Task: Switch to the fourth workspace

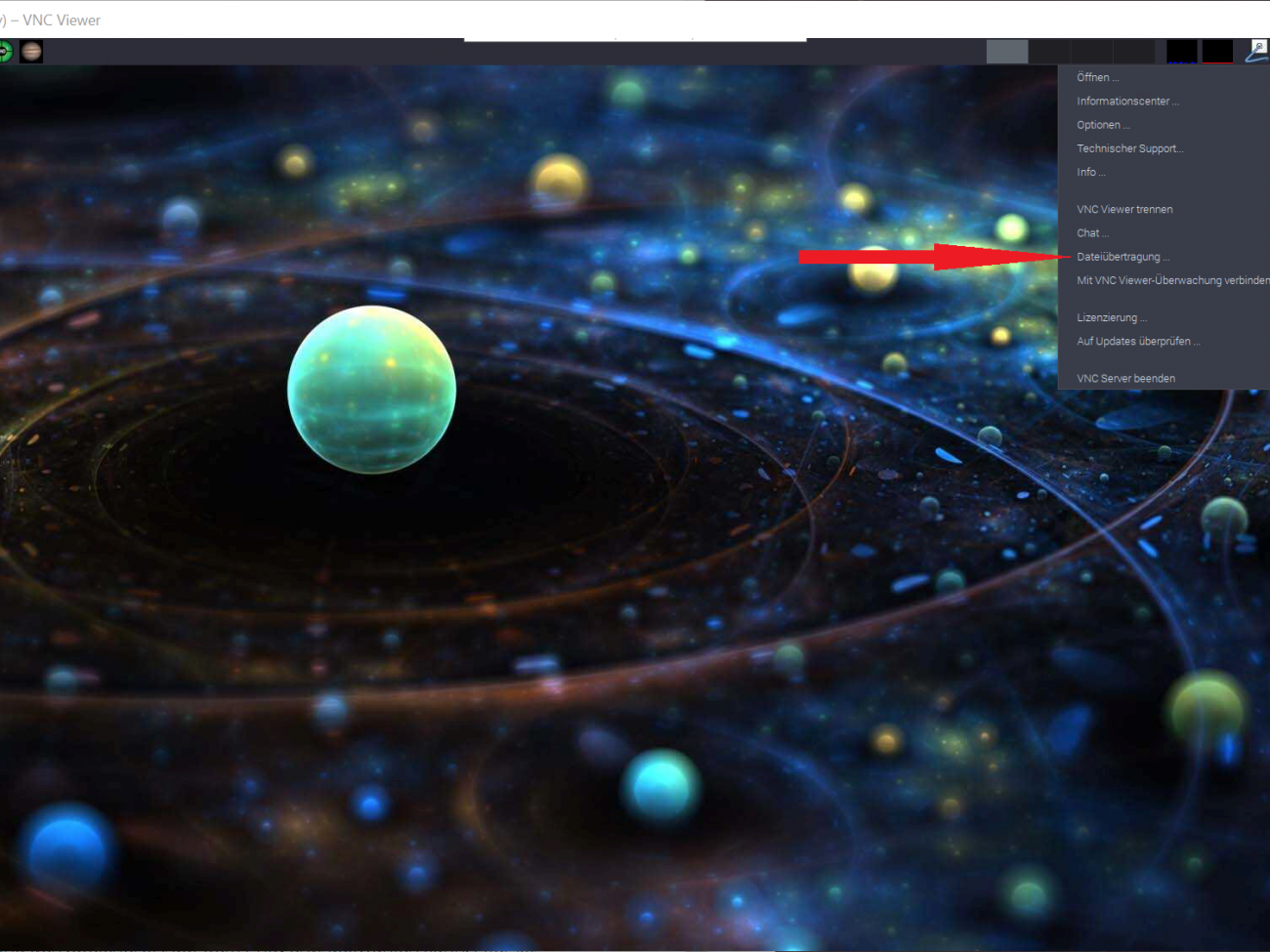Action: point(1133,52)
